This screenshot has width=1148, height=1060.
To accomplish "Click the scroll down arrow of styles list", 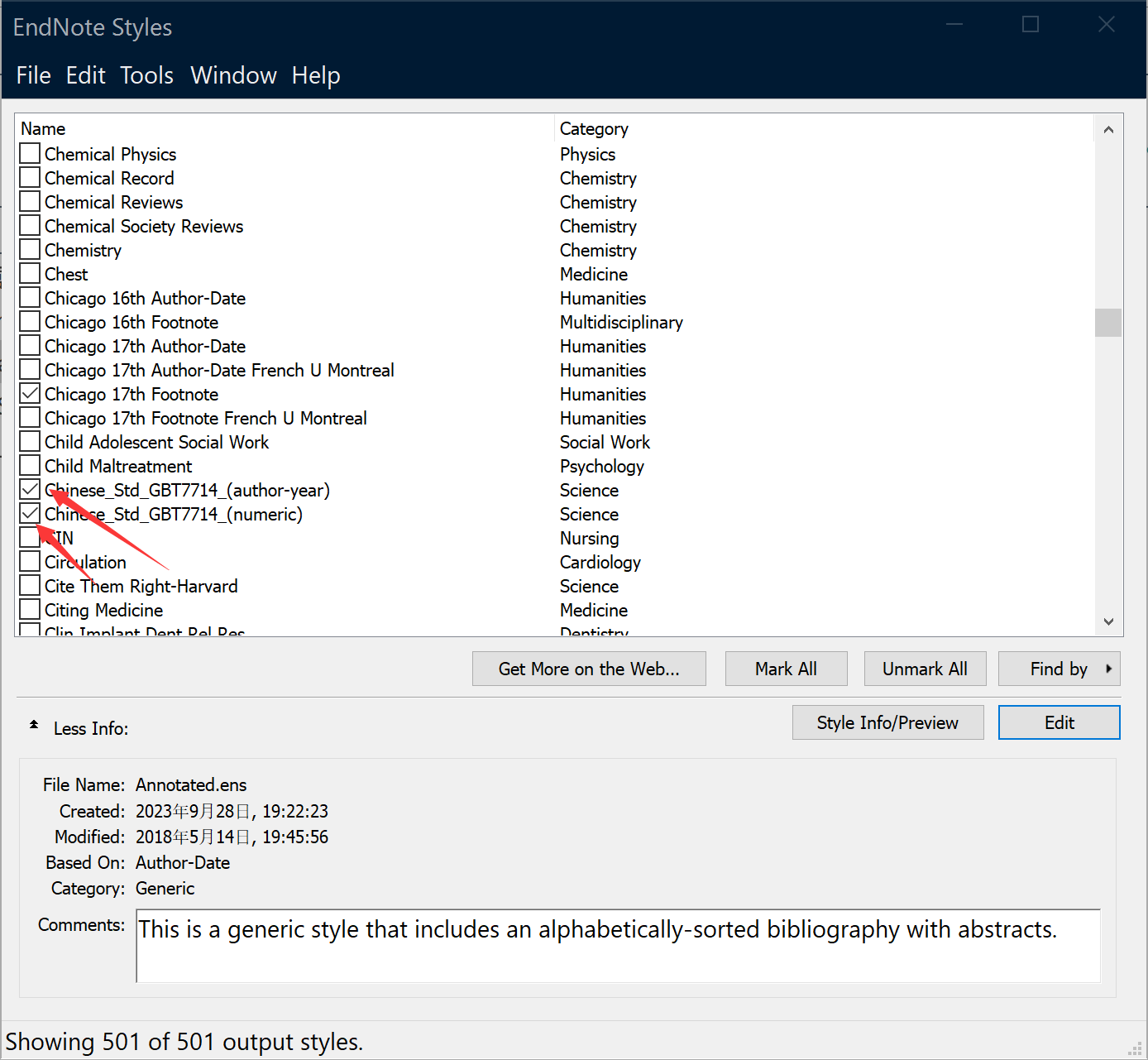I will [x=1108, y=621].
